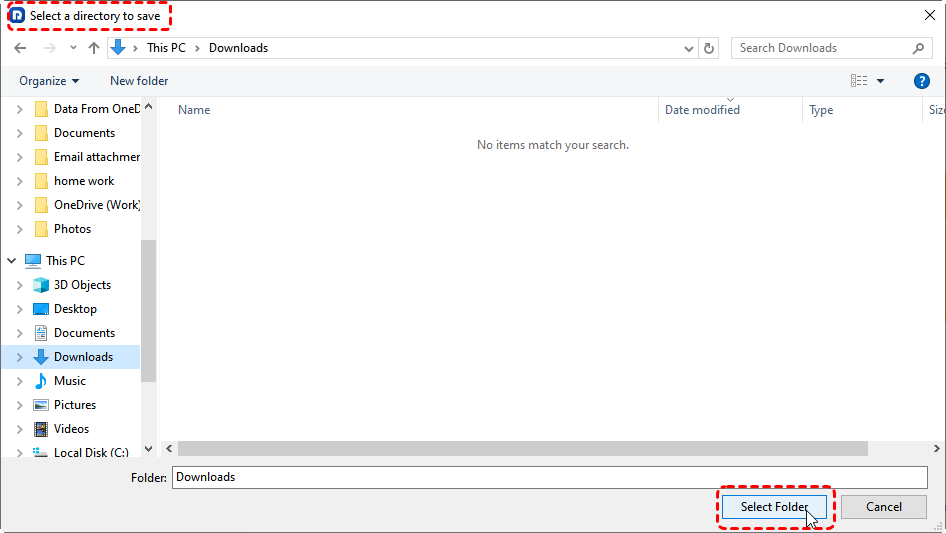
Task: Open the view options dropdown arrow
Action: tap(881, 81)
